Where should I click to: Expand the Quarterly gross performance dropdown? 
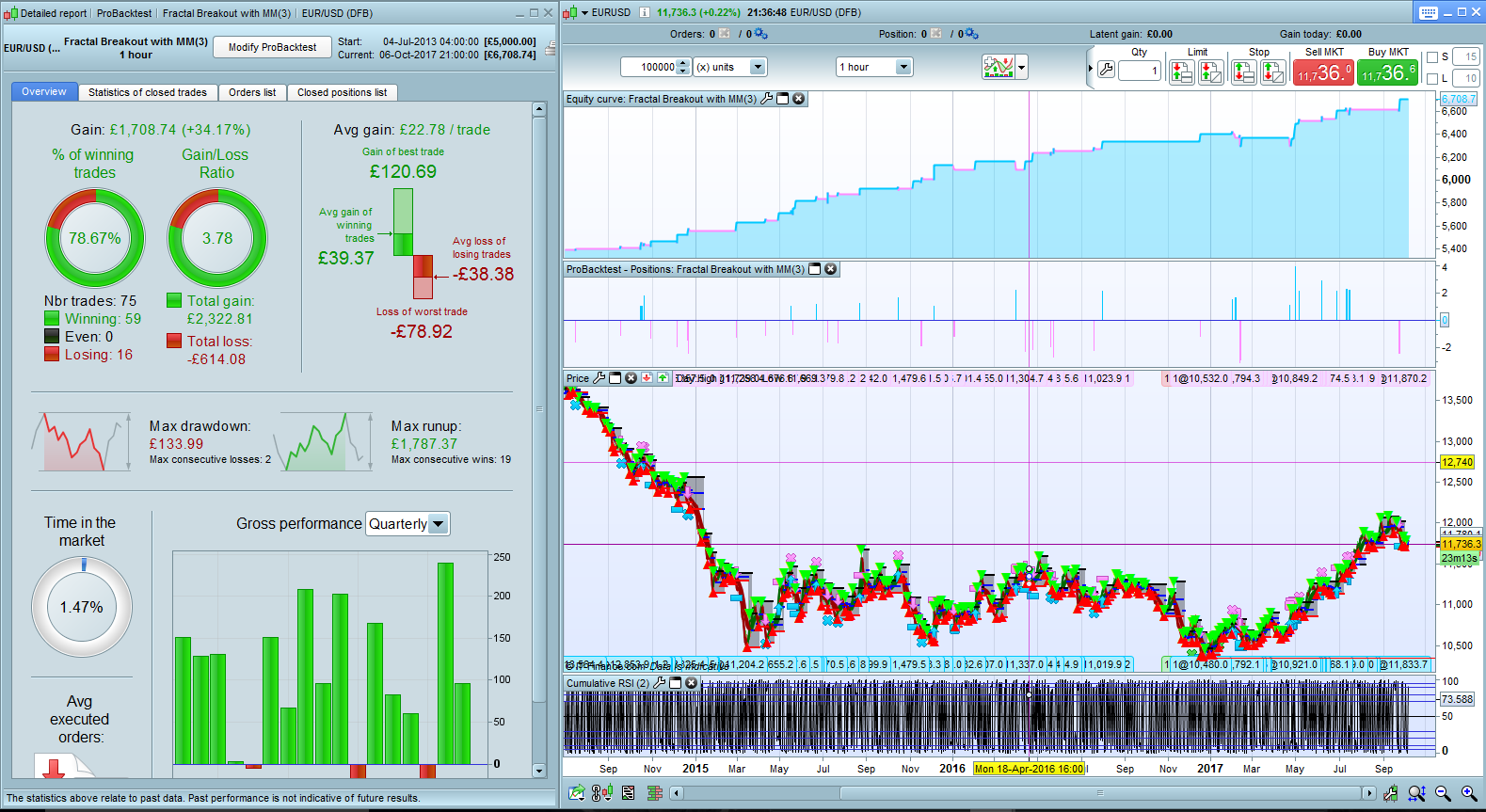pyautogui.click(x=438, y=524)
